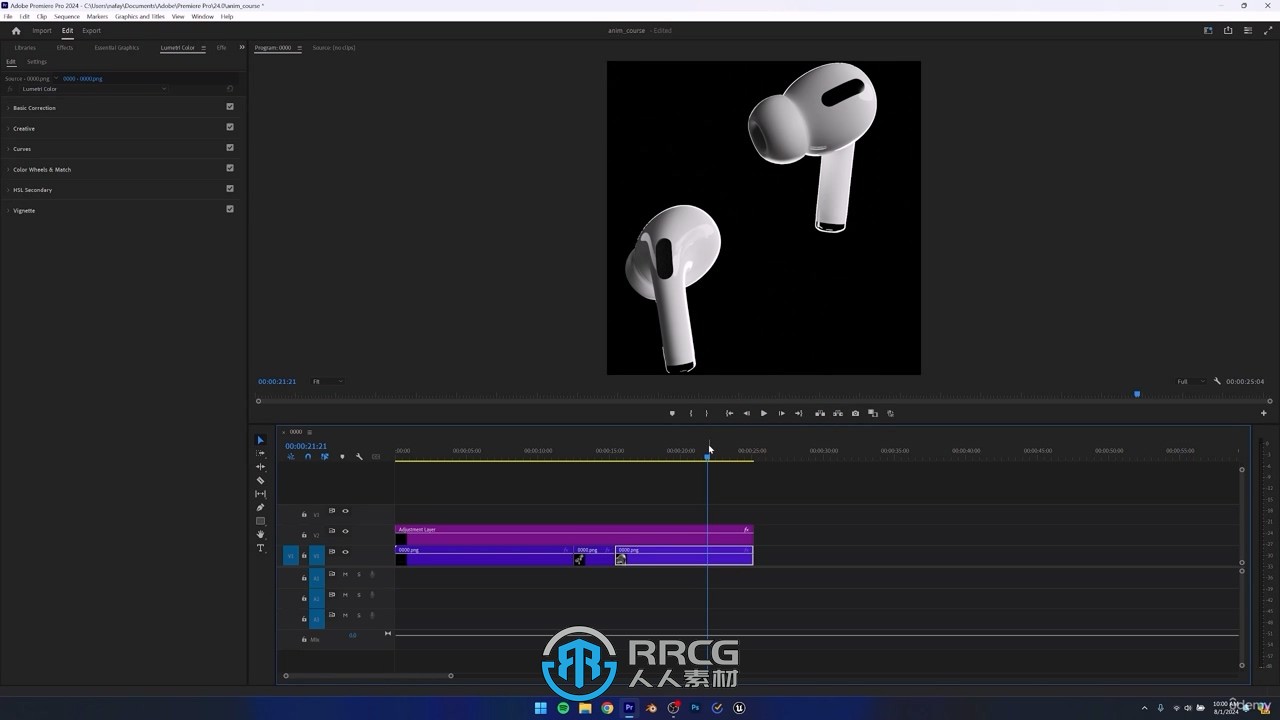1280x720 pixels.
Task: Open Photoshop from the taskbar
Action: coord(695,708)
